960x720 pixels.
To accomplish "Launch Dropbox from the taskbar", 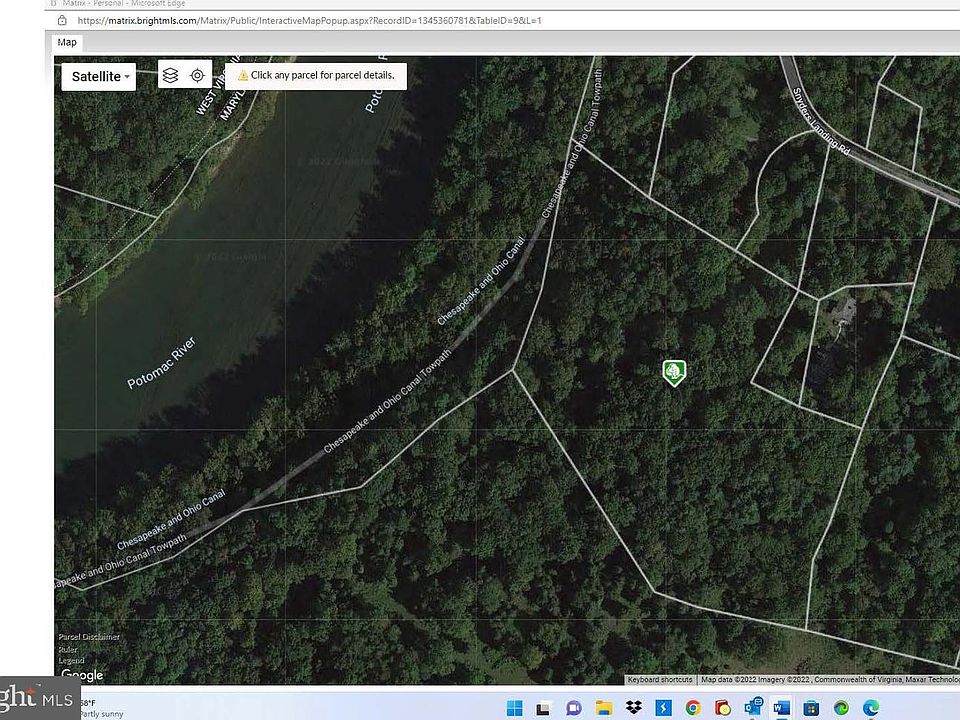I will (x=634, y=708).
